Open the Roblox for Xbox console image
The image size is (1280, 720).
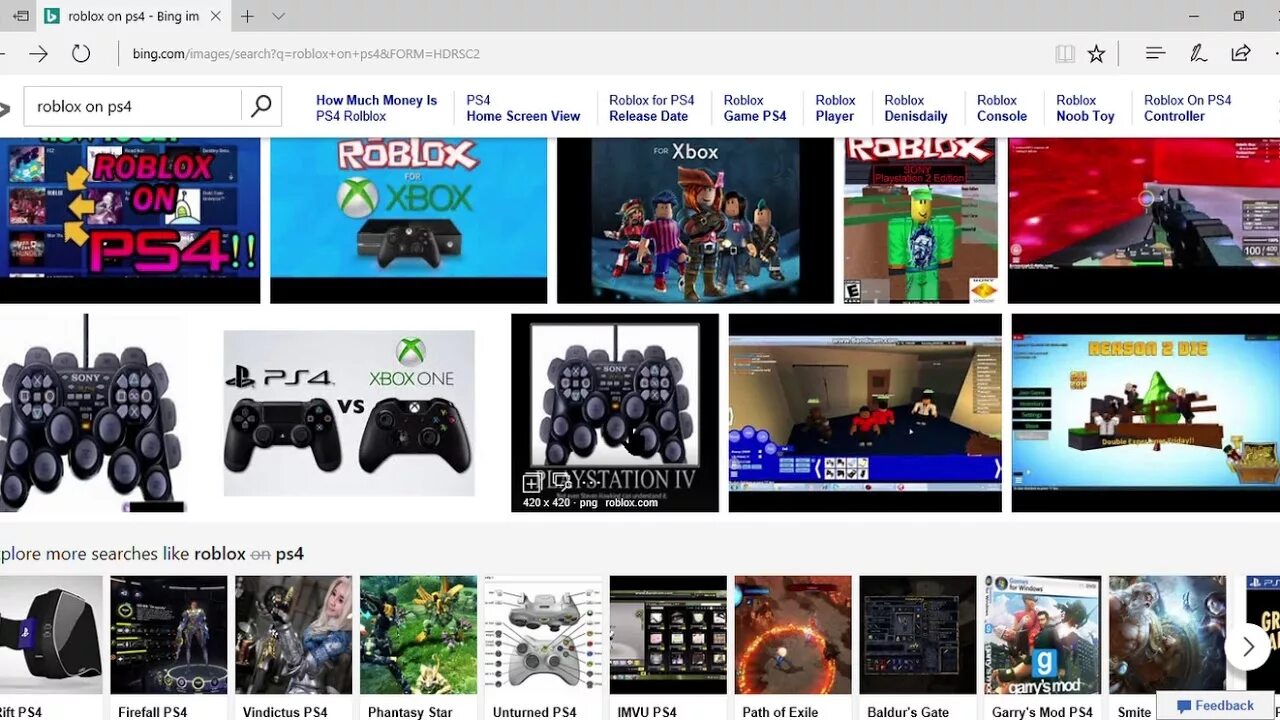(x=408, y=220)
